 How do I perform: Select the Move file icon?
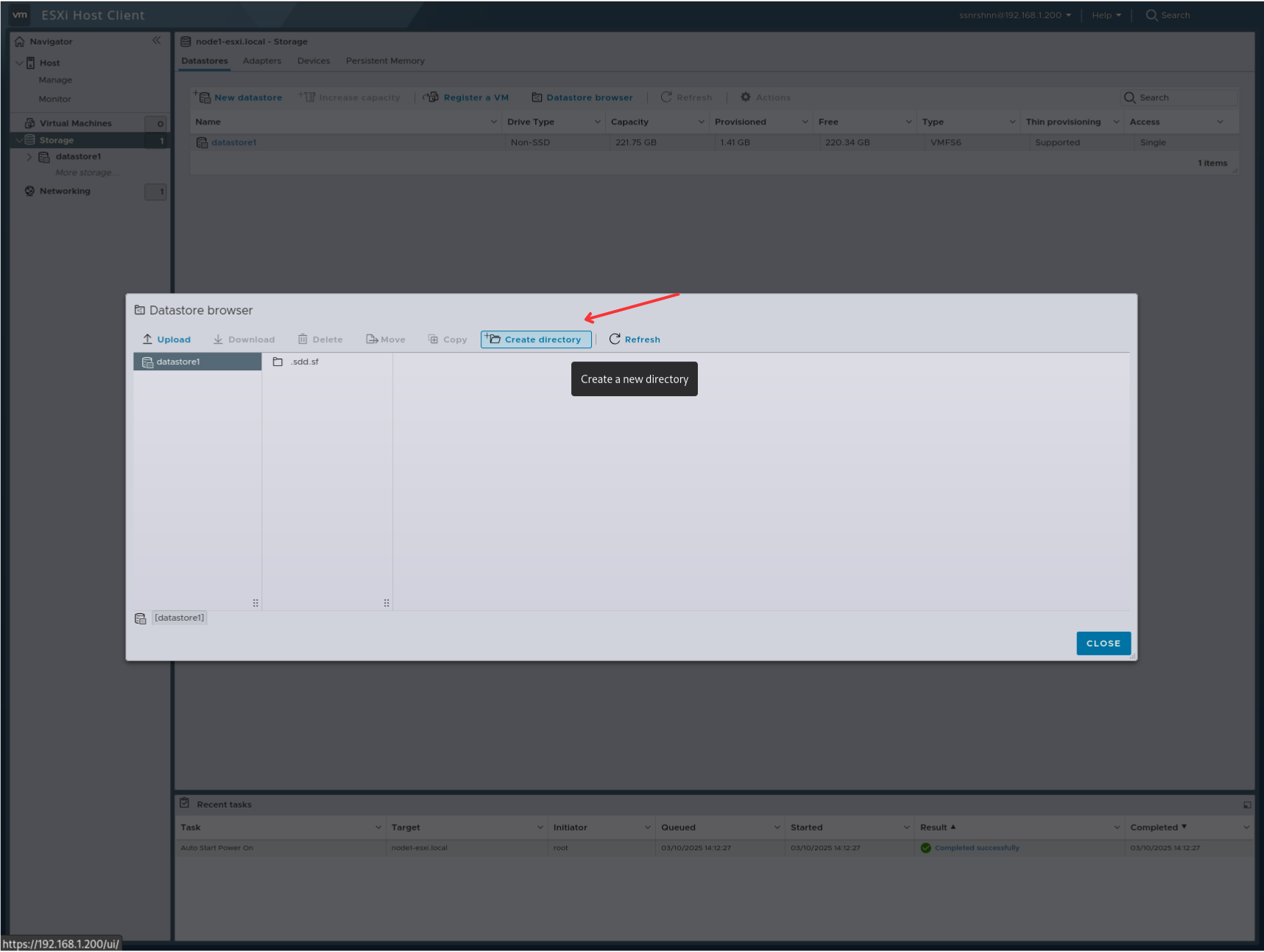[371, 339]
